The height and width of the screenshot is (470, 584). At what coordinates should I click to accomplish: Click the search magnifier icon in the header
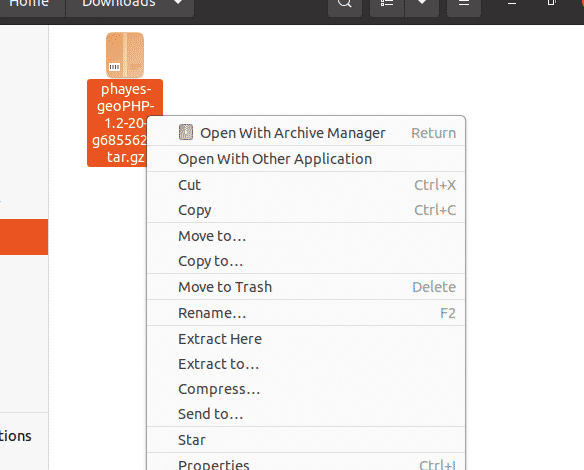tap(345, 4)
